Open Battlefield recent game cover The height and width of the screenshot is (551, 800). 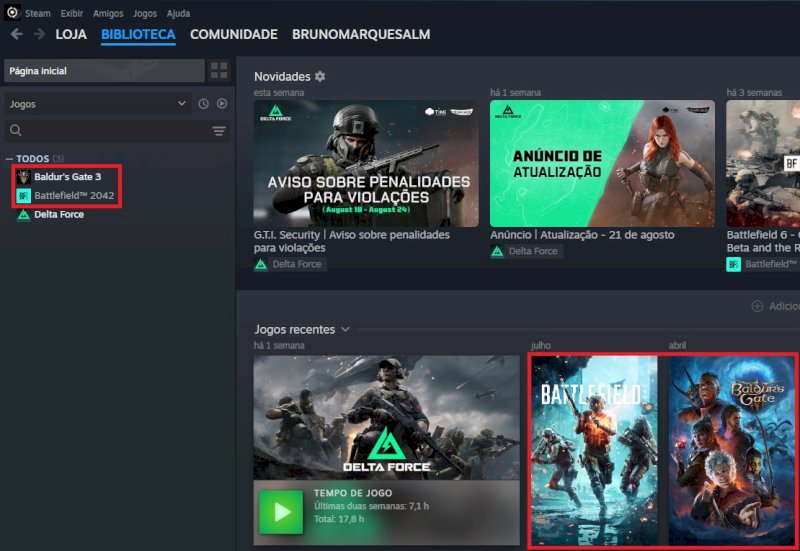[x=594, y=450]
